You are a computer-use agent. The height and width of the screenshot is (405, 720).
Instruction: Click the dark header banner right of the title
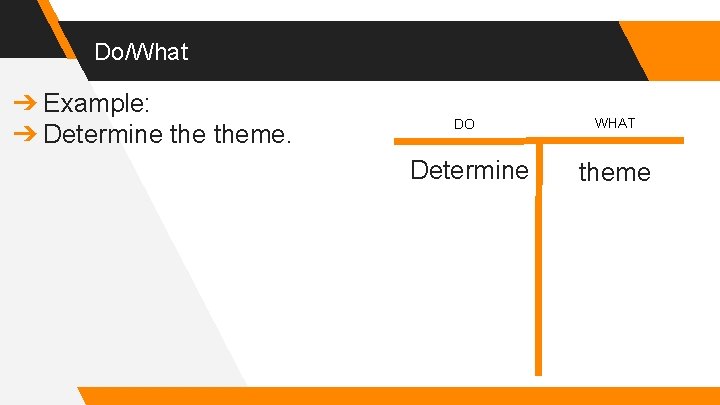point(400,52)
